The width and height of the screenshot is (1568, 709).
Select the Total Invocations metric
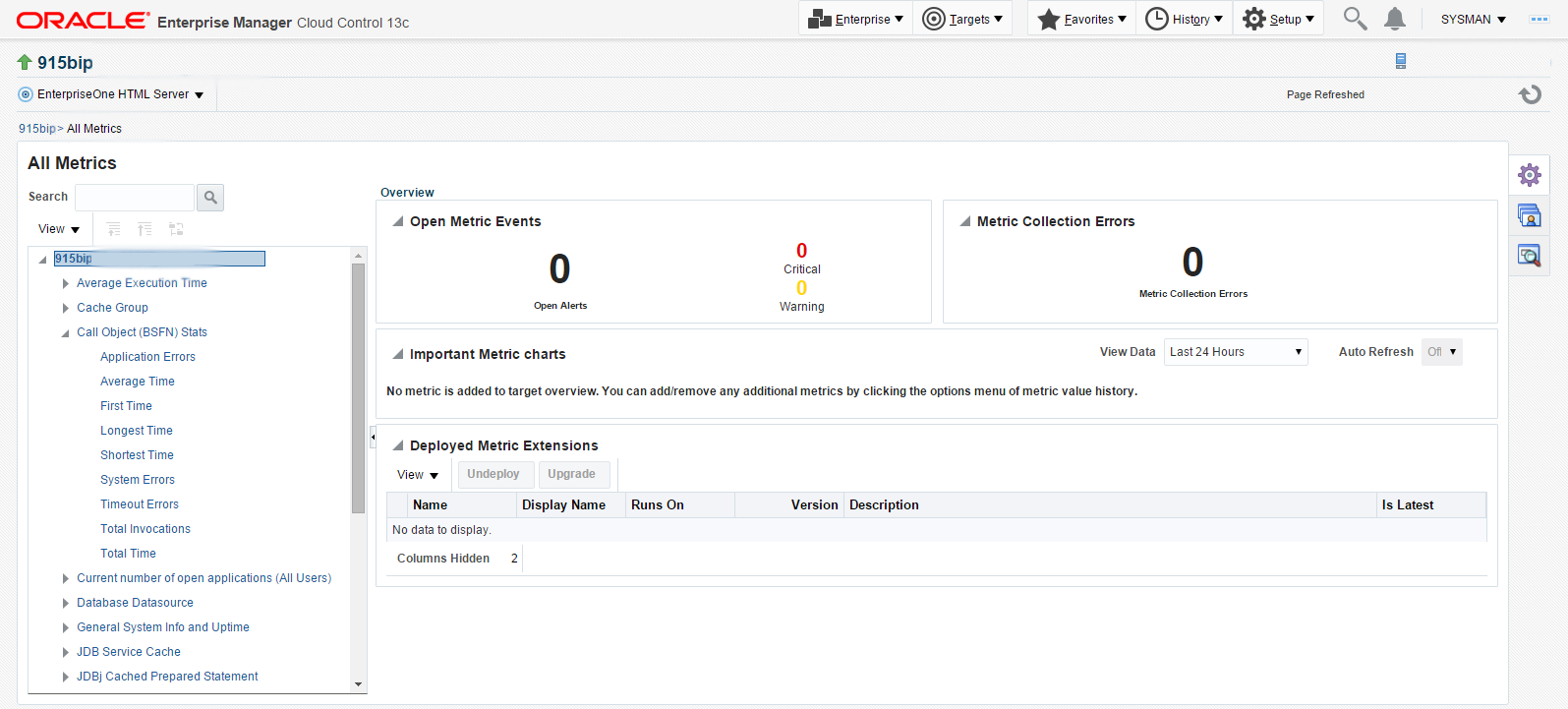(x=145, y=529)
